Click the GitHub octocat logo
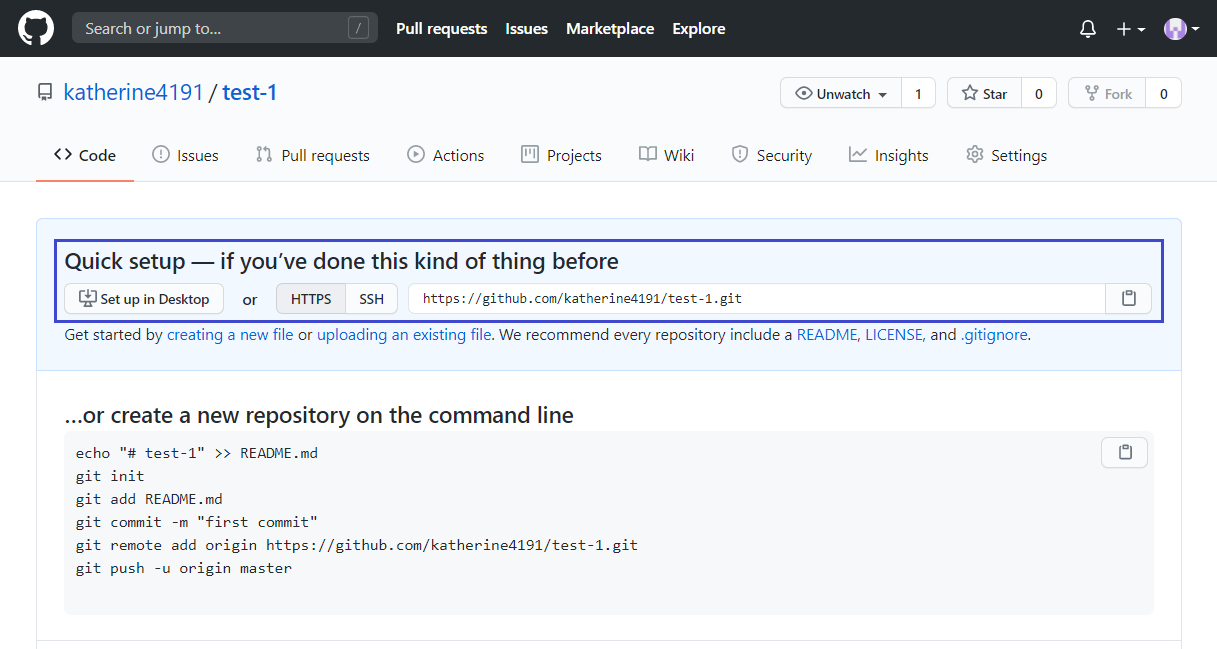 [x=35, y=28]
